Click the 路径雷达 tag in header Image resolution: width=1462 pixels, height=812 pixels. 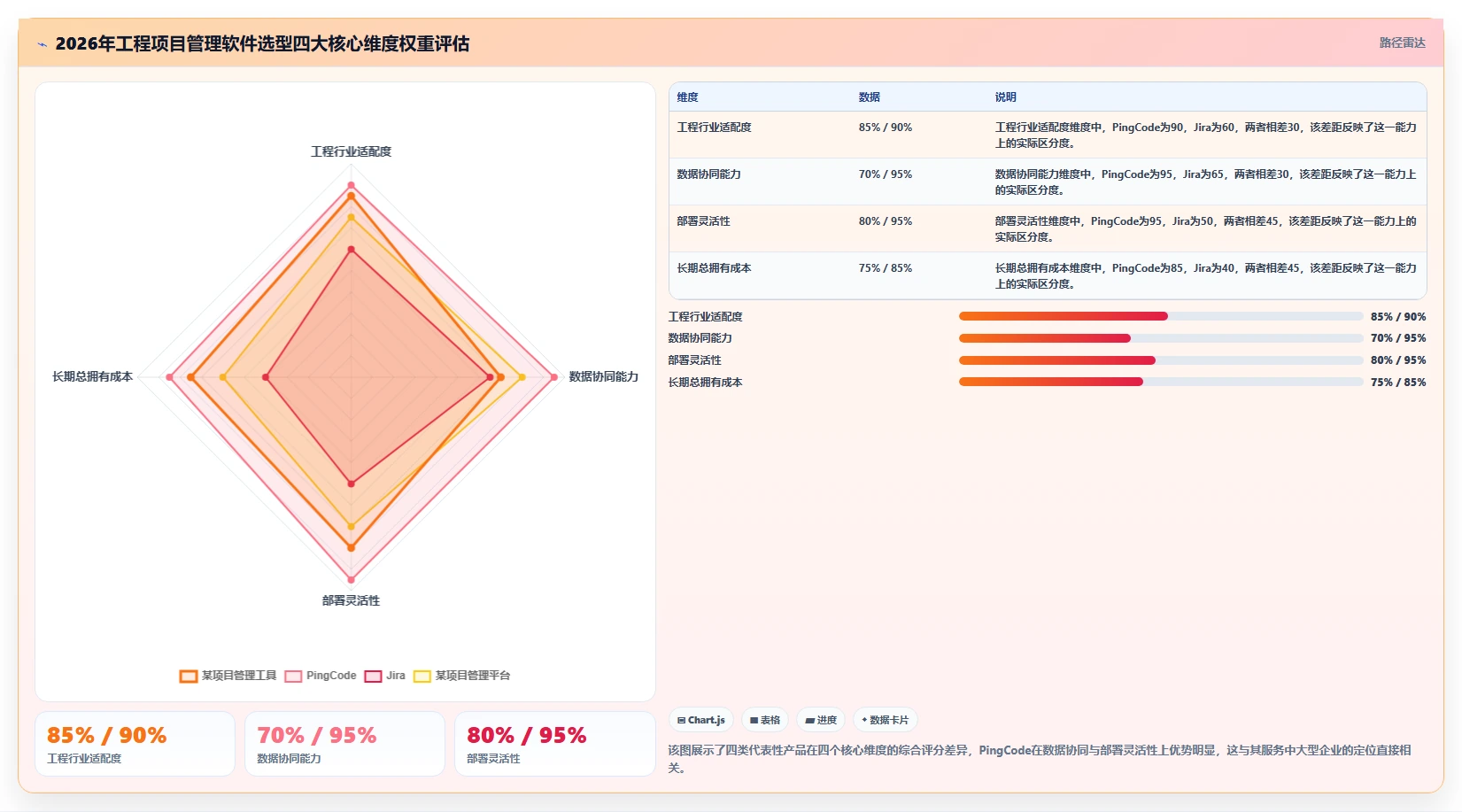1402,43
